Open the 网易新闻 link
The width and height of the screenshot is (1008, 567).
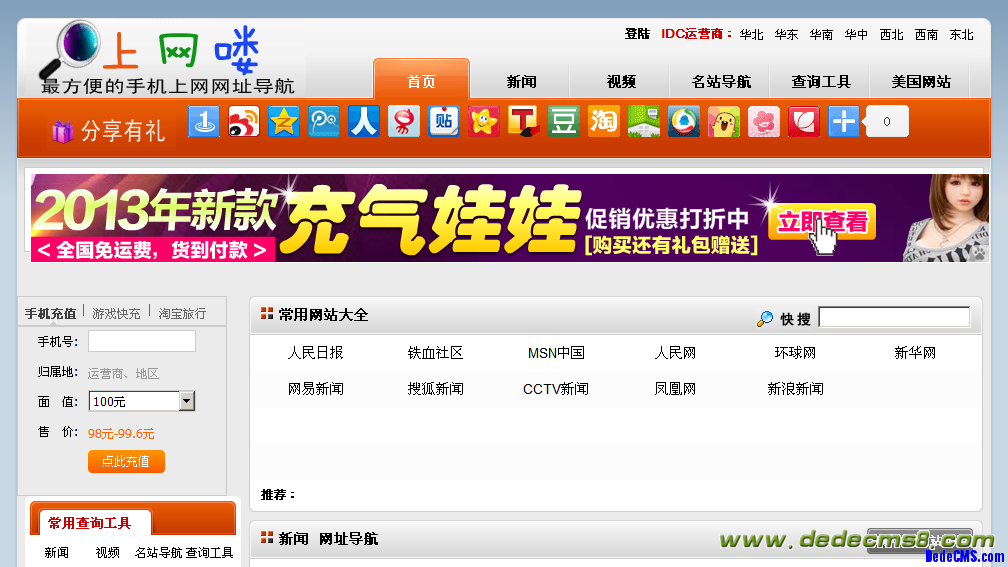click(316, 389)
